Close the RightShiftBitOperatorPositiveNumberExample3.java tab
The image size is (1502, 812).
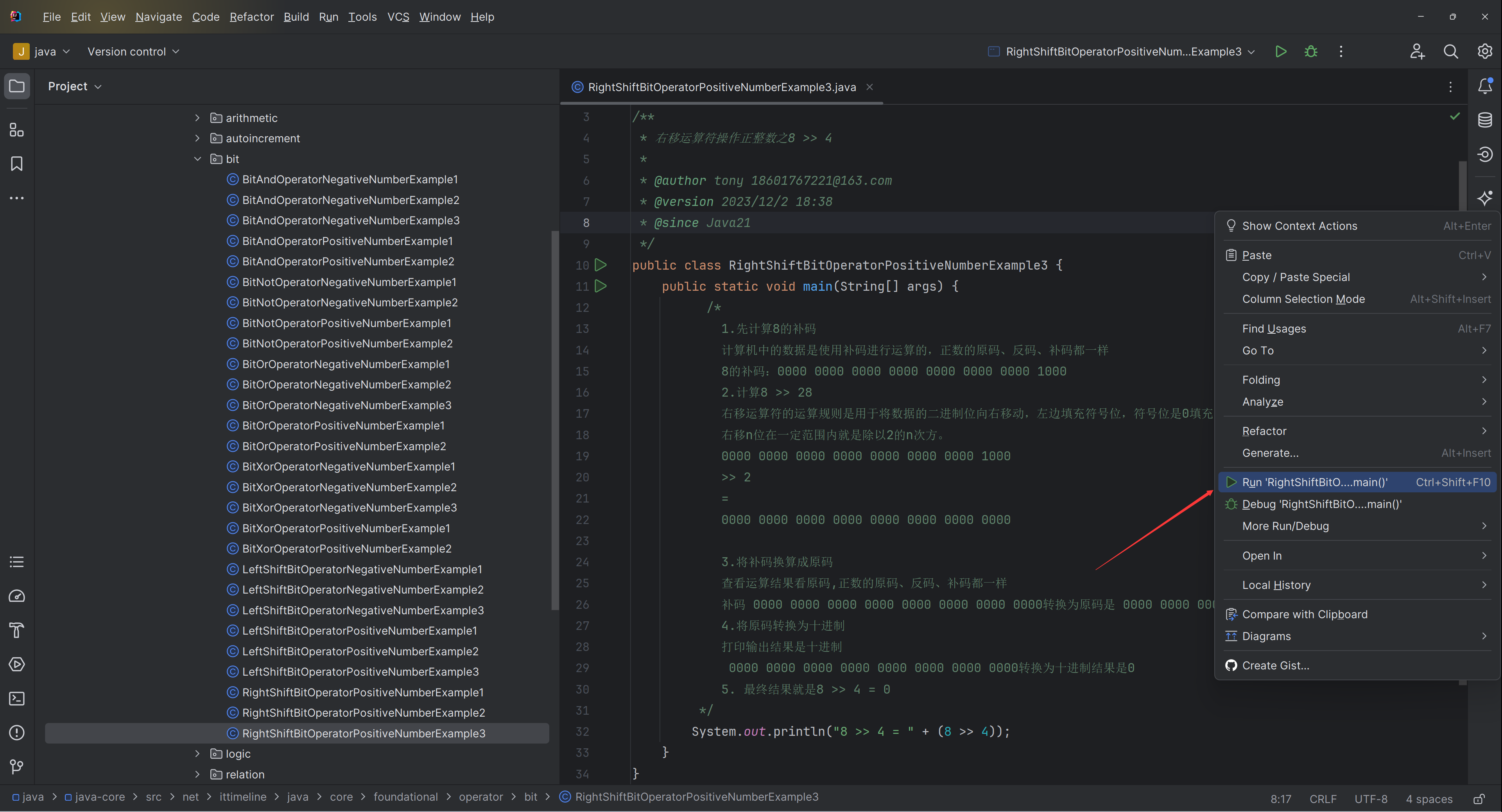pyautogui.click(x=869, y=87)
